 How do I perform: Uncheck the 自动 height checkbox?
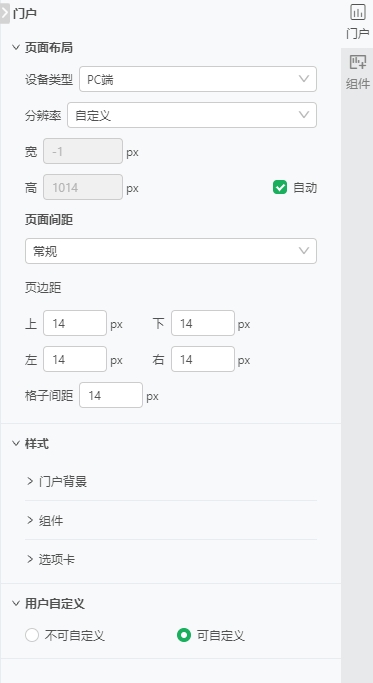coord(280,187)
